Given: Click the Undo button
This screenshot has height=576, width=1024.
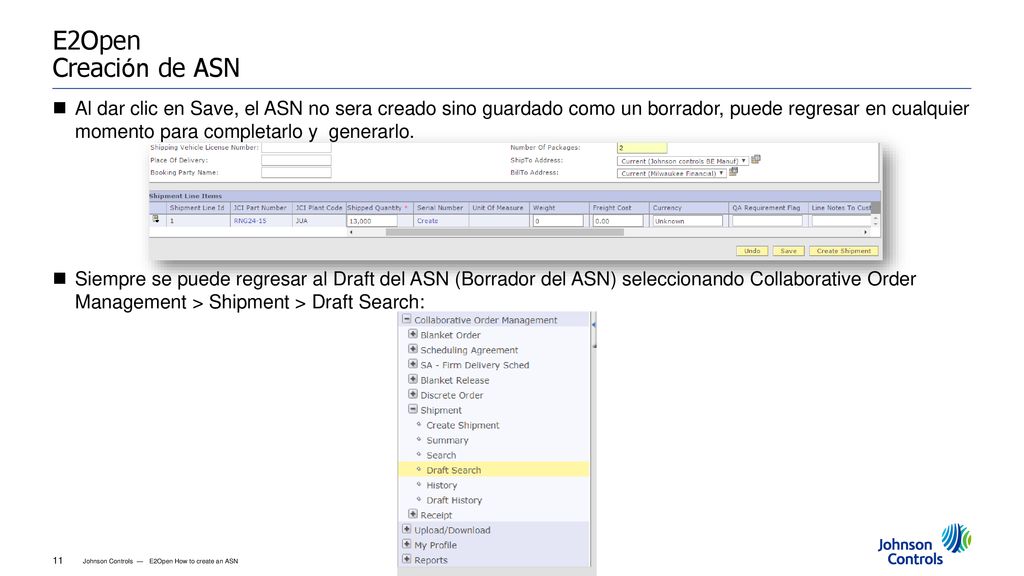Looking at the screenshot, I should 752,251.
